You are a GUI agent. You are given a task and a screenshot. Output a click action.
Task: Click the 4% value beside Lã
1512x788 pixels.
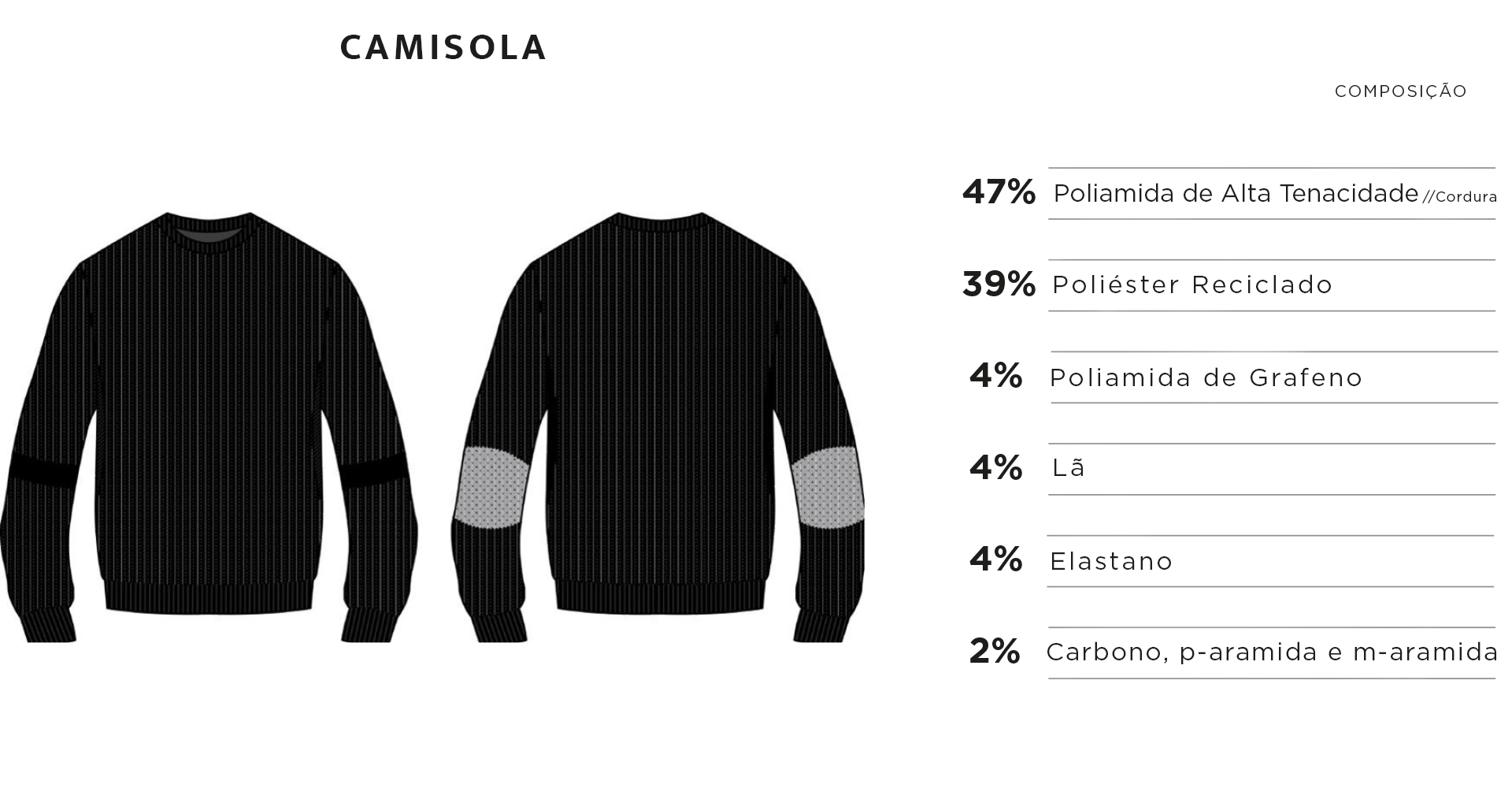[x=996, y=468]
